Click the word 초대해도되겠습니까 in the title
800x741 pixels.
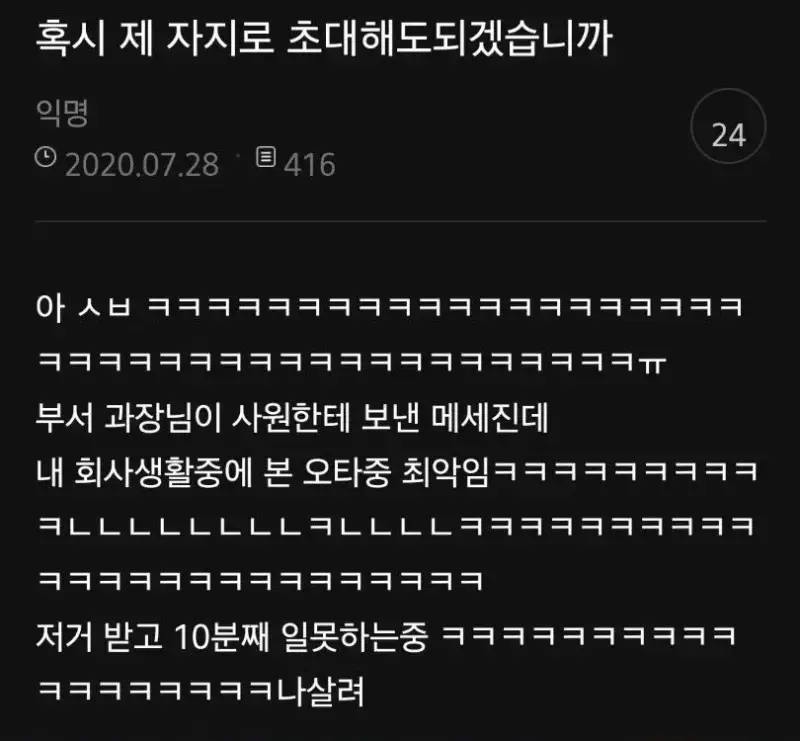[449, 38]
